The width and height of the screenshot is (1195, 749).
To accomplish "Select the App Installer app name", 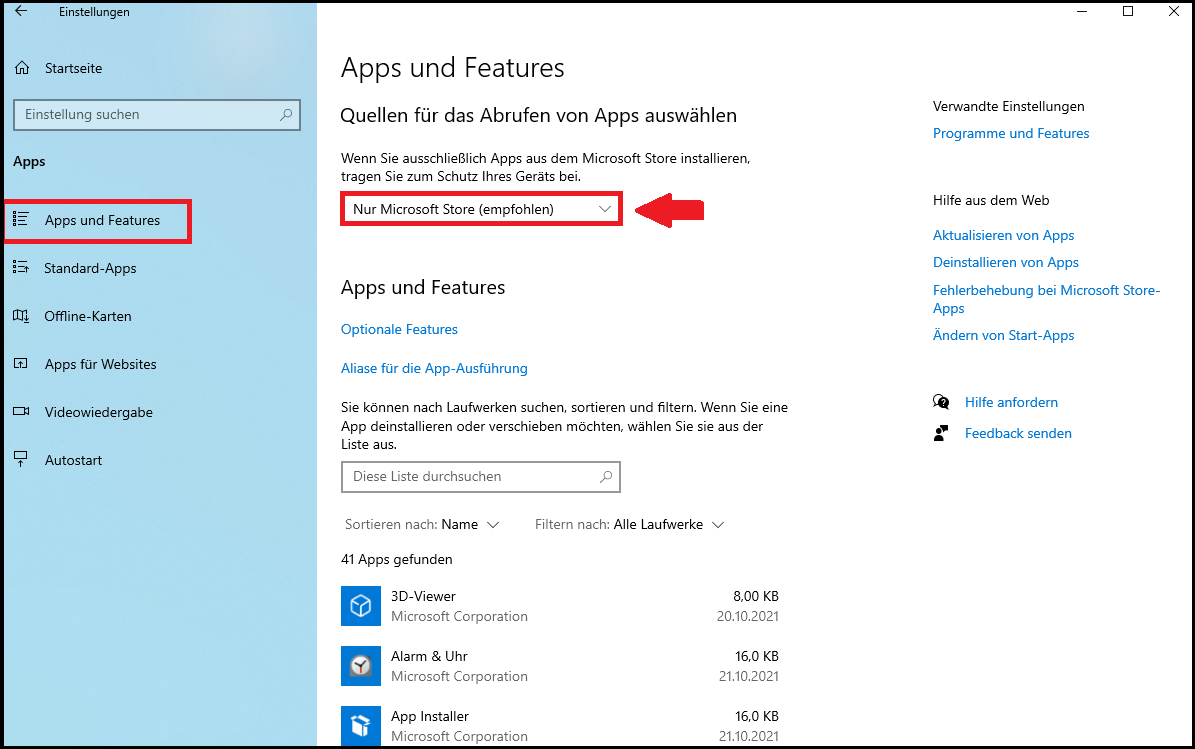I will click(x=430, y=716).
